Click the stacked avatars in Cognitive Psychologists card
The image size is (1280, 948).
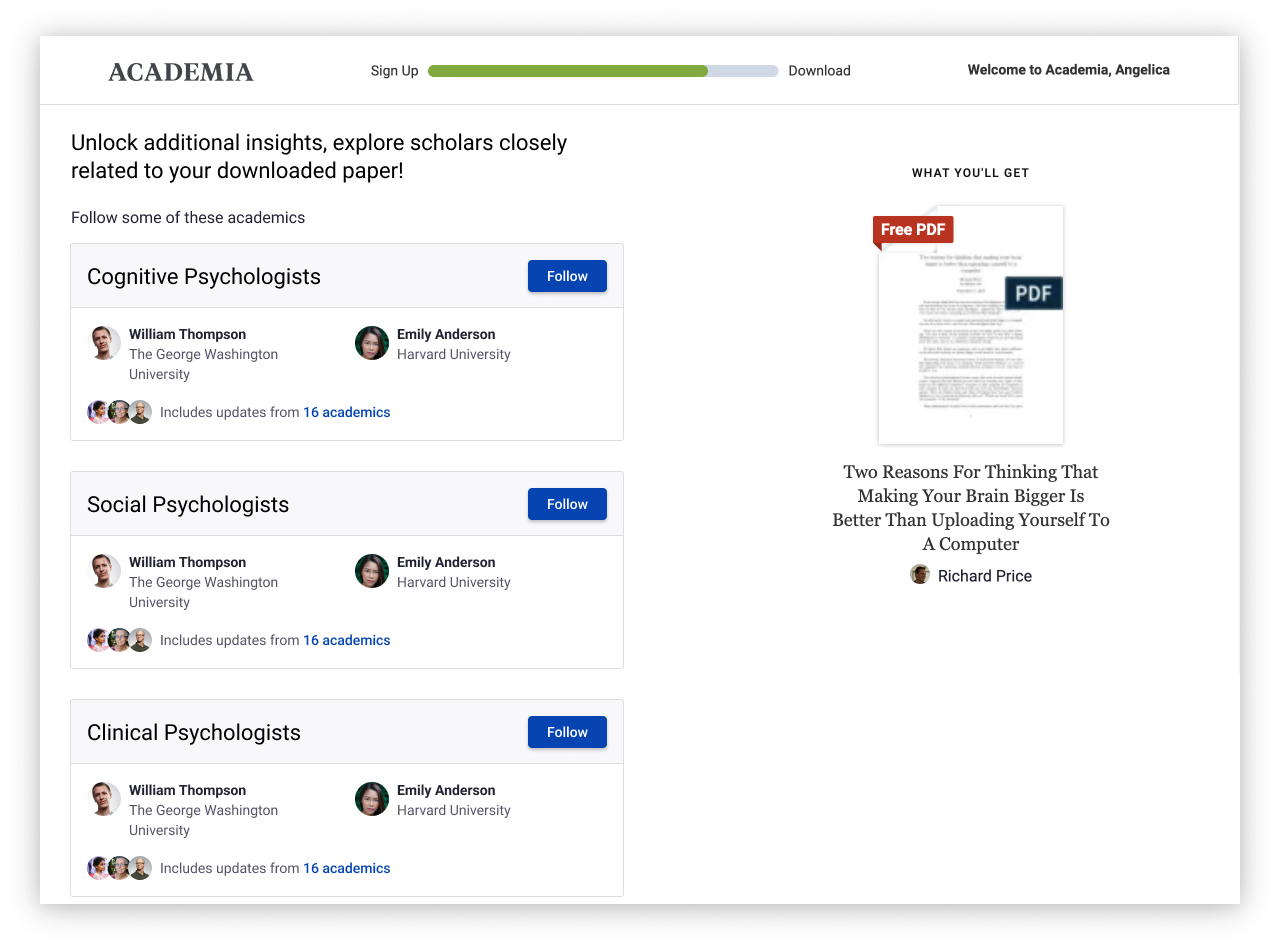[x=119, y=412]
